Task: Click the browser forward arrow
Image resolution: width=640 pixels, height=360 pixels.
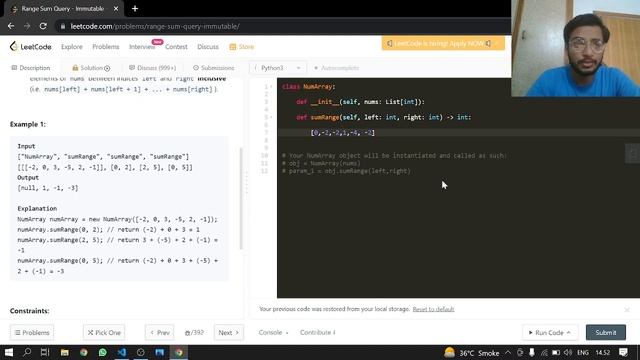Action: click(27, 26)
